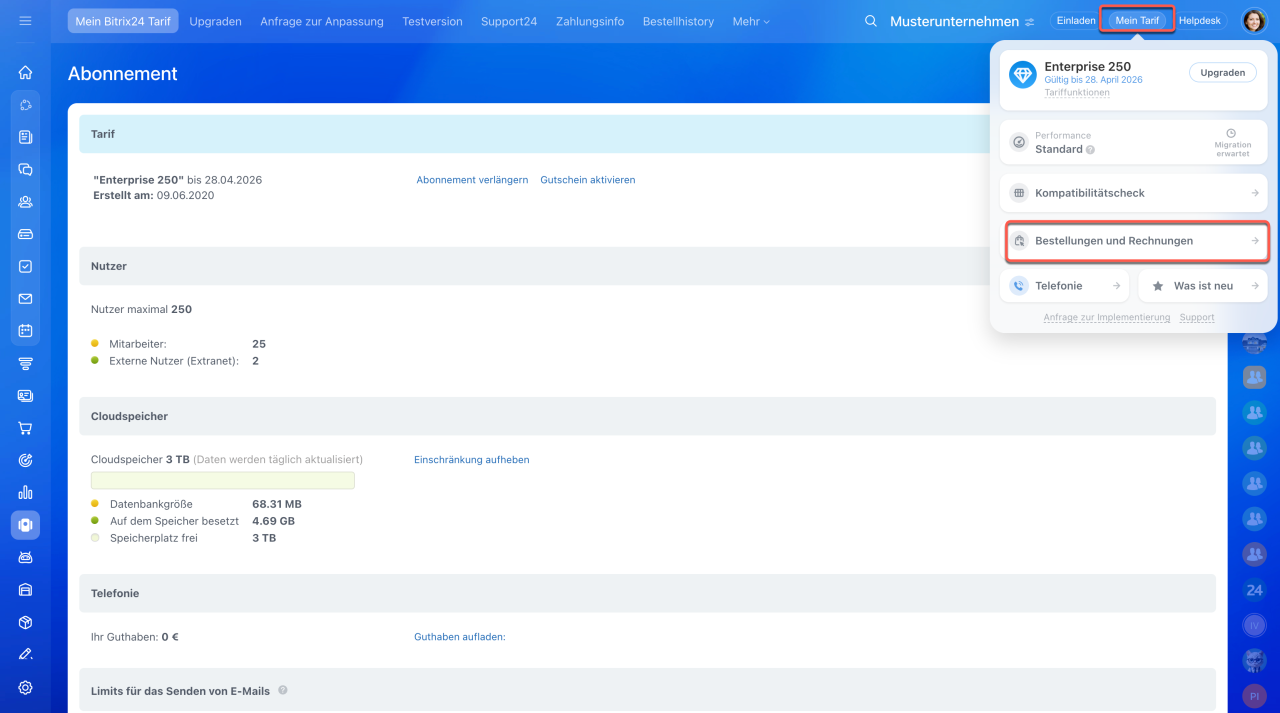Open the PI avatar in right sidebar
The image size is (1280, 713).
coord(1254,695)
